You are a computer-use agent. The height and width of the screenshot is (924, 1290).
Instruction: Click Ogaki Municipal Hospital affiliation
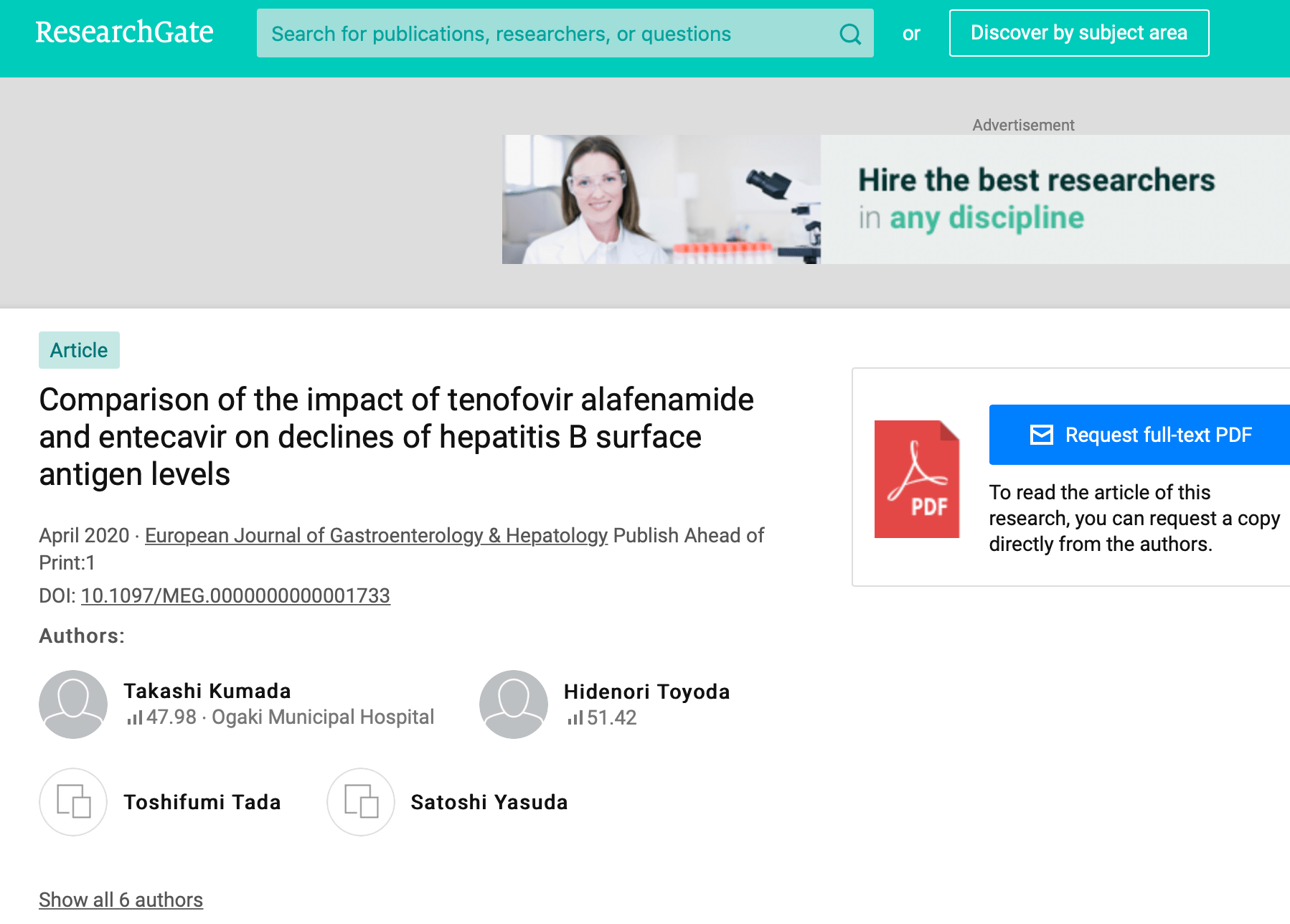tap(323, 717)
